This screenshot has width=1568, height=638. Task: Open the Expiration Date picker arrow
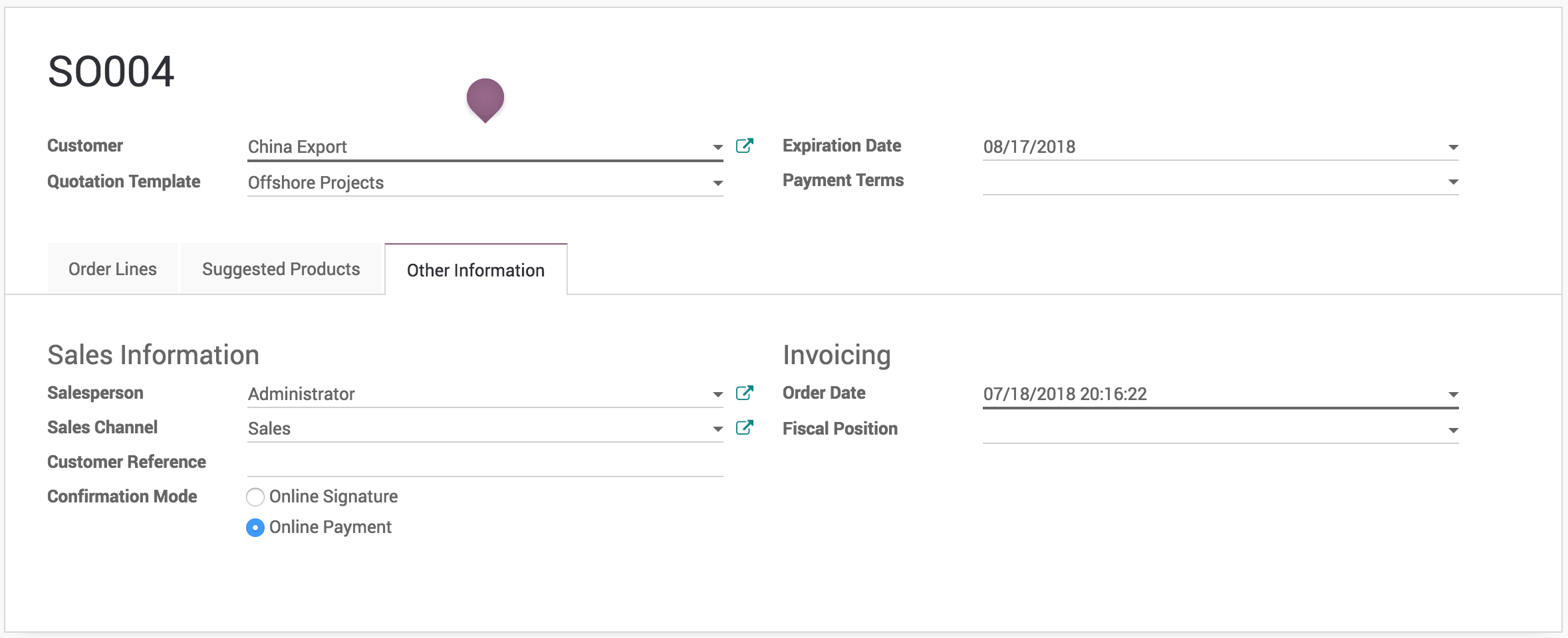(x=1453, y=148)
